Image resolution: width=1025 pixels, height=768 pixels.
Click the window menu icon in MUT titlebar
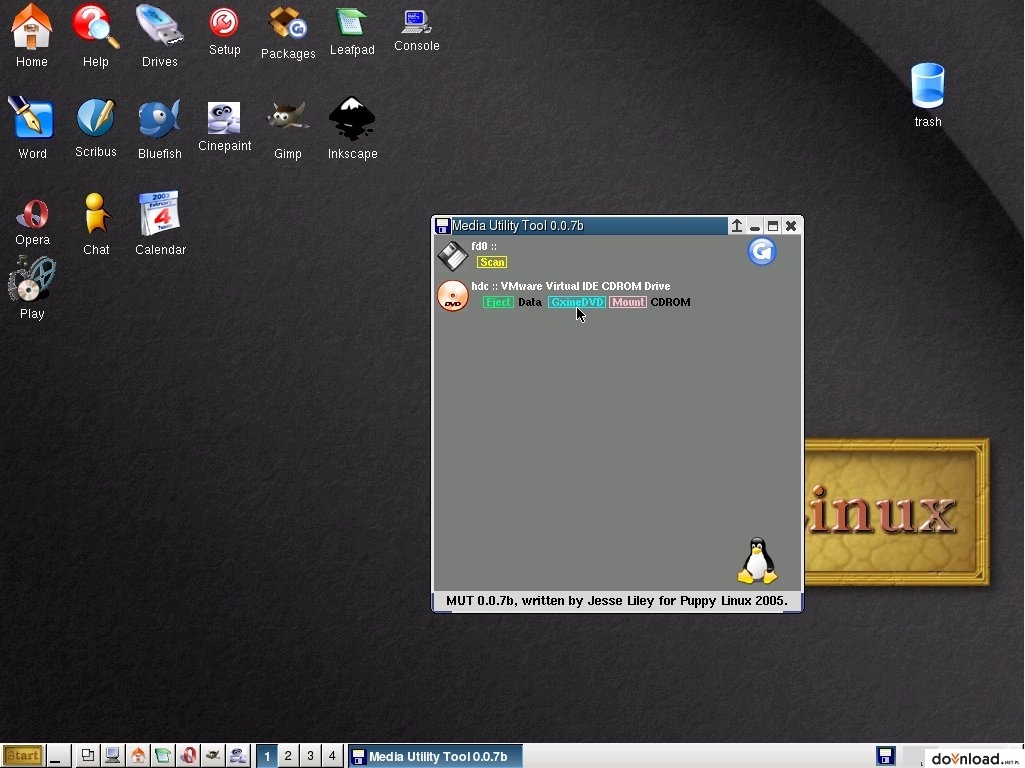442,225
